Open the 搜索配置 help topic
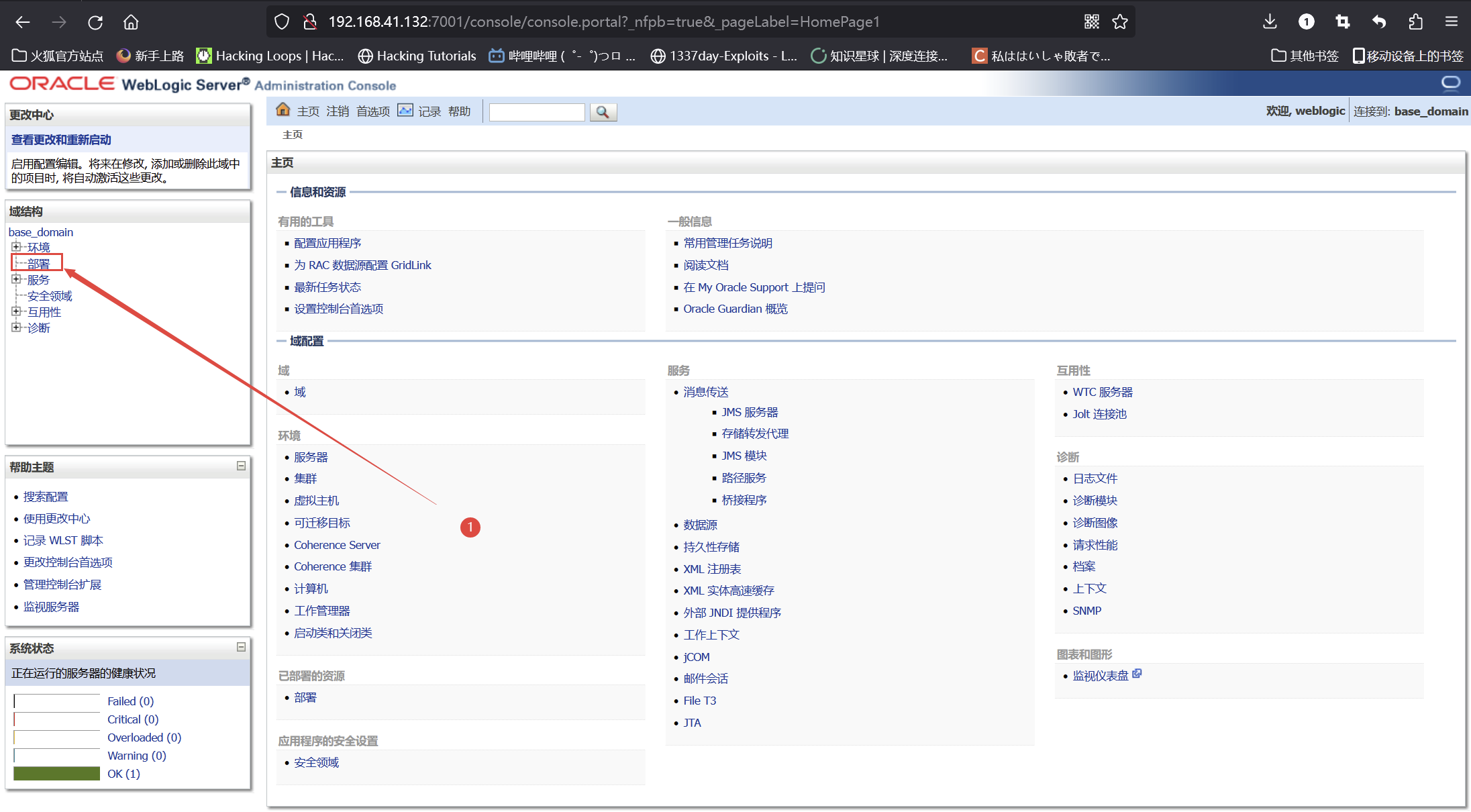Image resolution: width=1471 pixels, height=812 pixels. click(46, 497)
